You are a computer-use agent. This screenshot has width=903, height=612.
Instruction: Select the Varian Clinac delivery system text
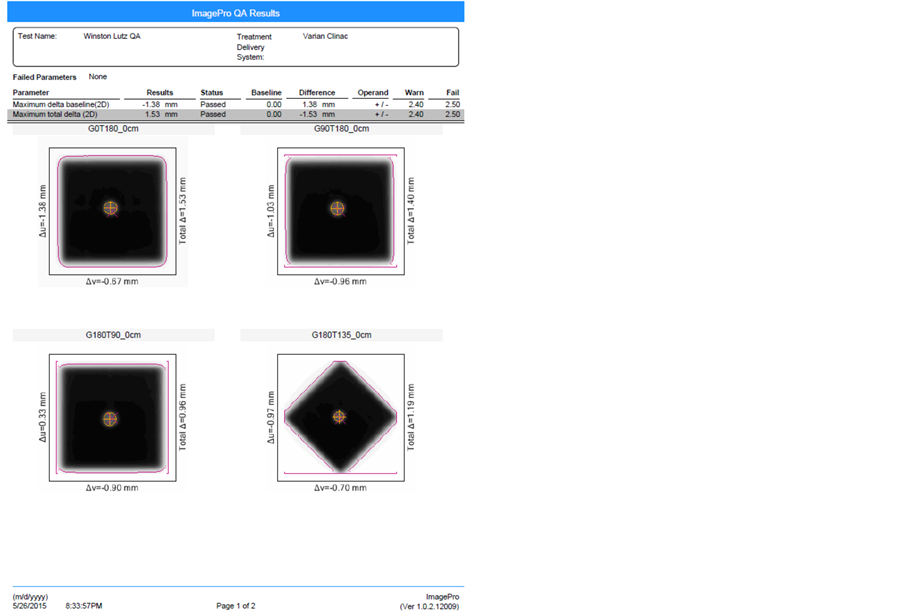pyautogui.click(x=325, y=36)
